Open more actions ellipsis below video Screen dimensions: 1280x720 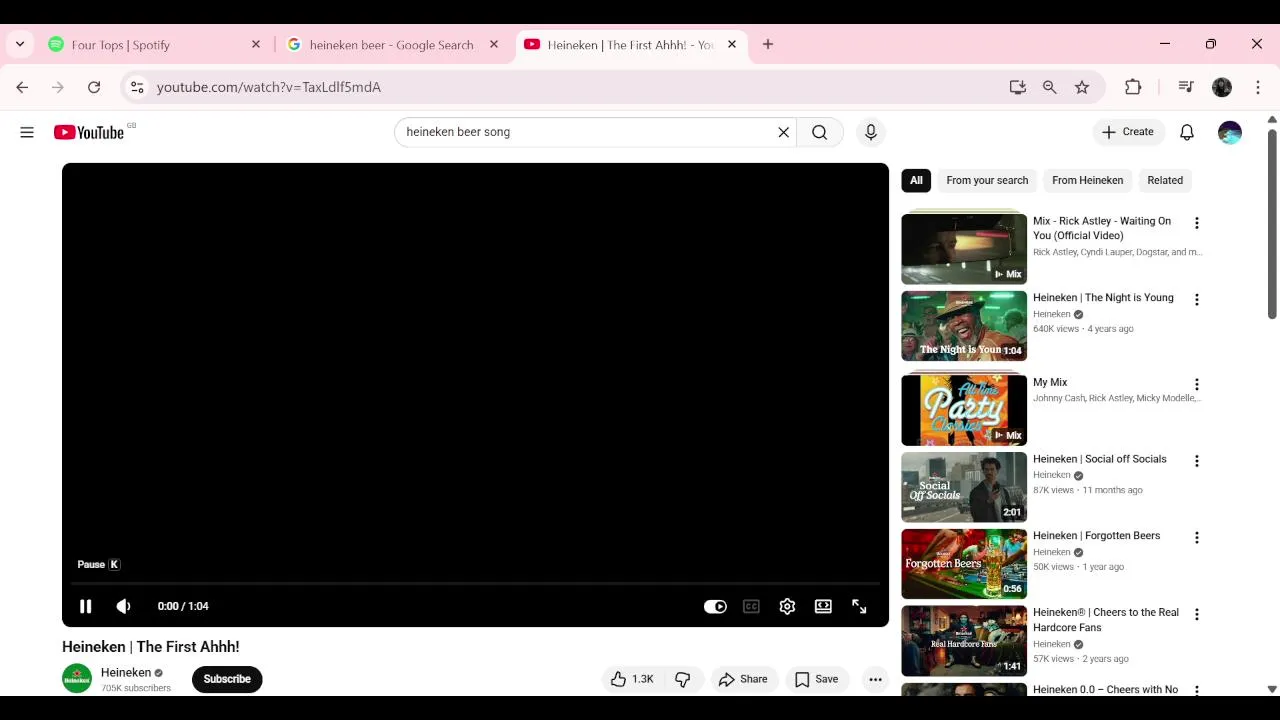(875, 679)
